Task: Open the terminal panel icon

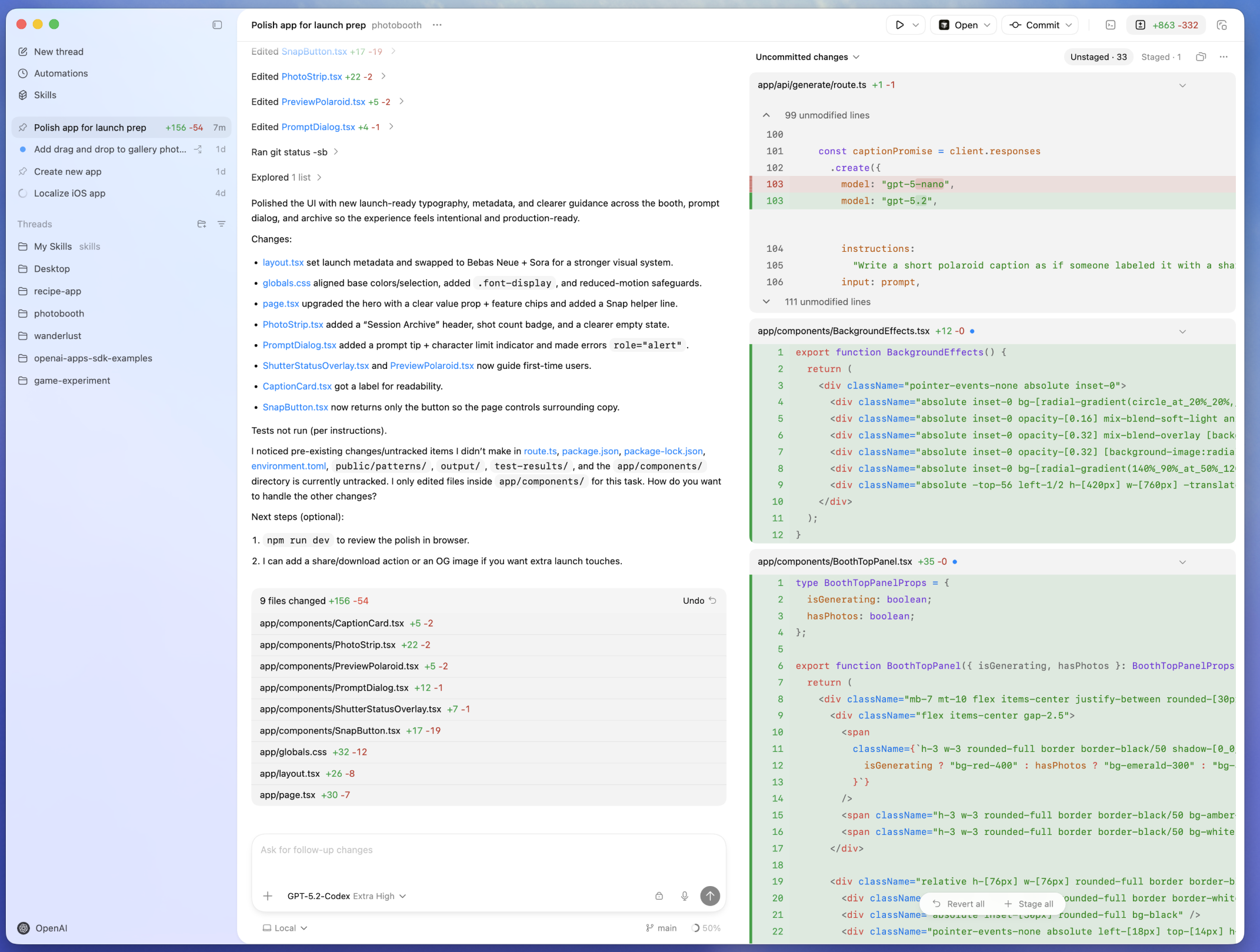Action: pos(1111,25)
